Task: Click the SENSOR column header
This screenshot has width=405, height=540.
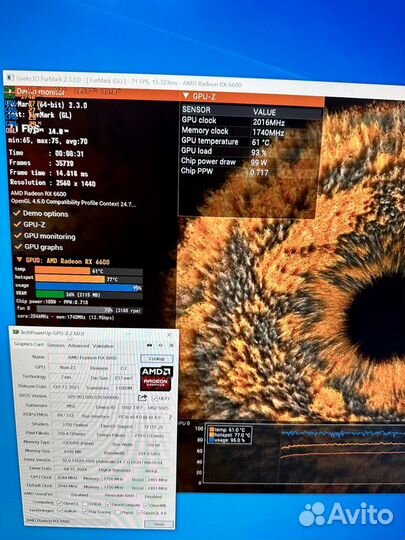Action: point(196,110)
